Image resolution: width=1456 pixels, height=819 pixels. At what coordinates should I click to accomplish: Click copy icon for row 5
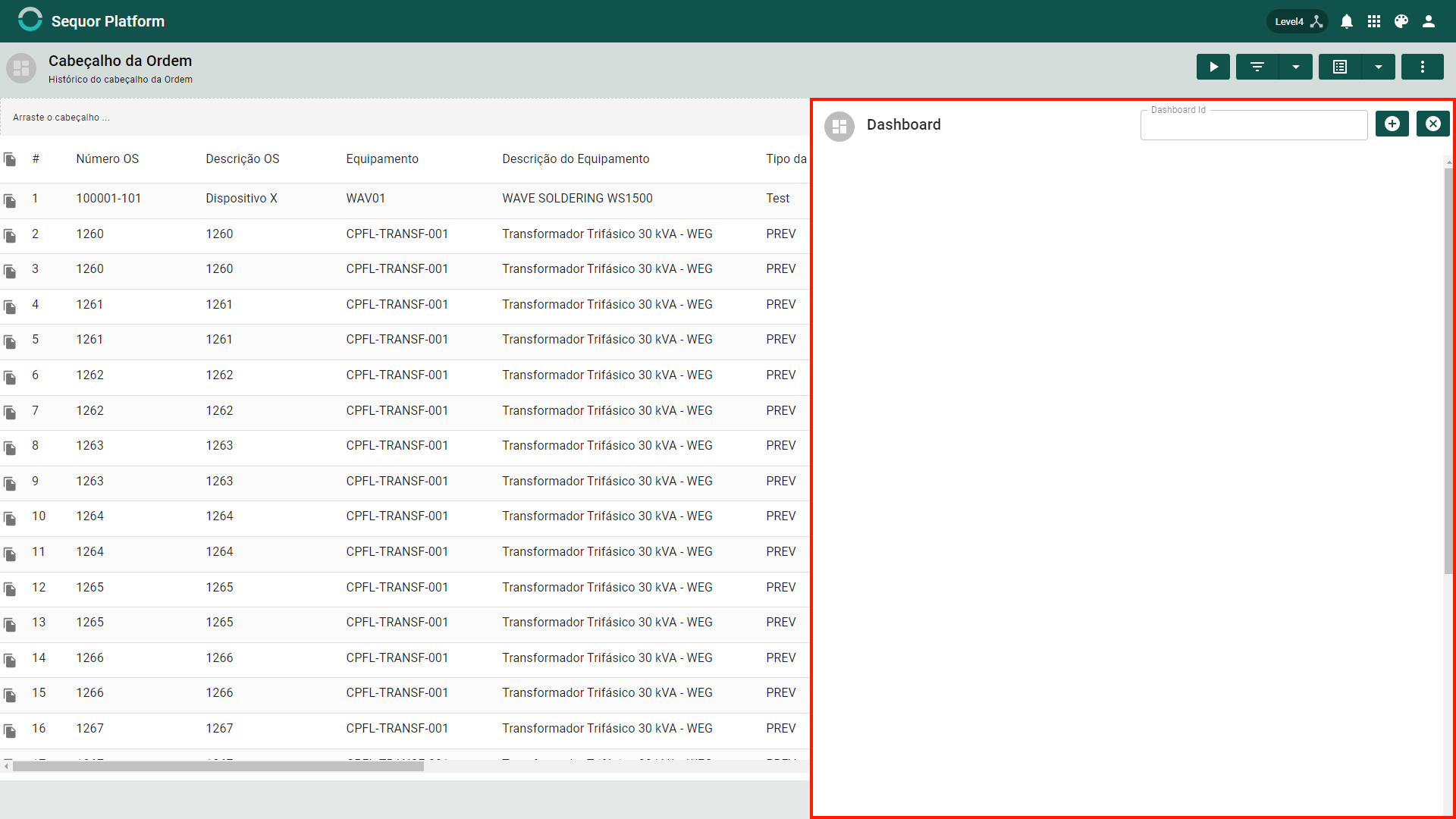pyautogui.click(x=10, y=342)
